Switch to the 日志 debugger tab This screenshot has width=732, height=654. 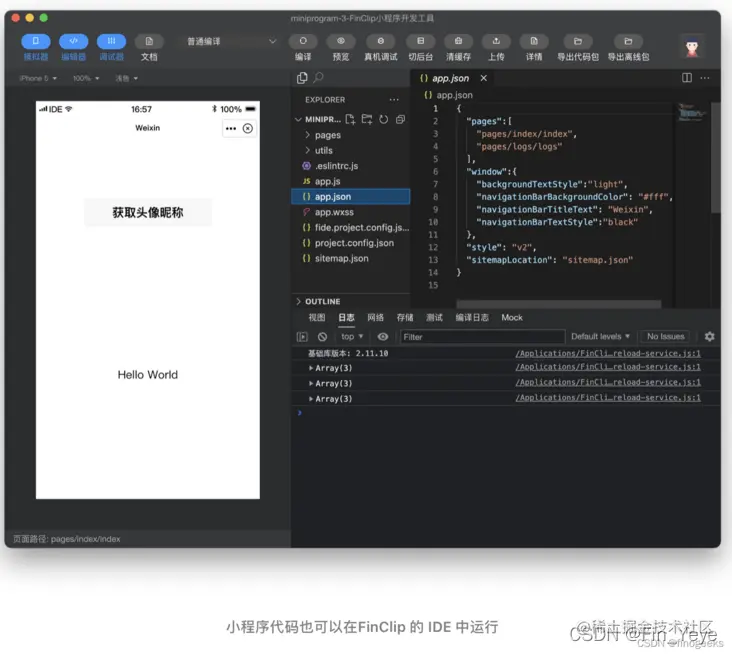[x=346, y=317]
